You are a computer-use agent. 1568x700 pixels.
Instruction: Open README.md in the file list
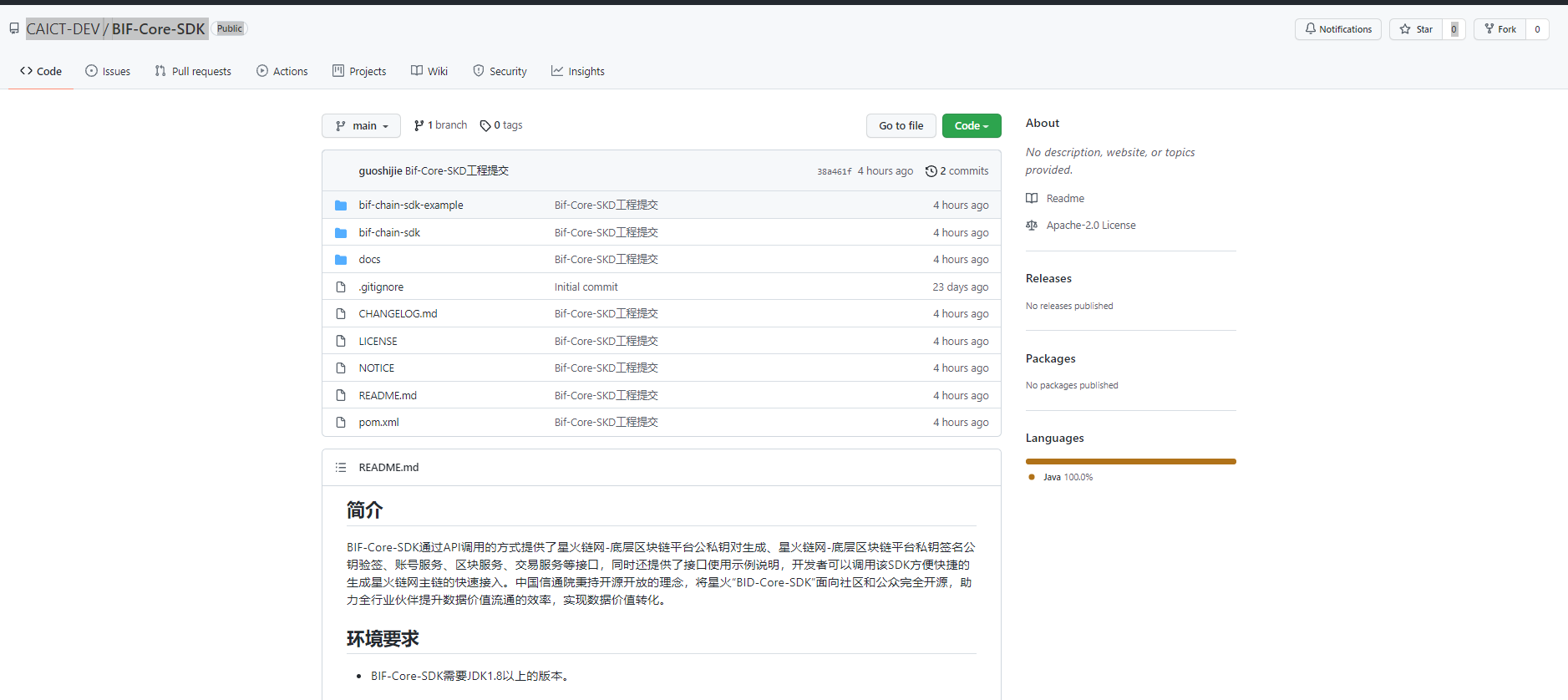click(x=388, y=396)
